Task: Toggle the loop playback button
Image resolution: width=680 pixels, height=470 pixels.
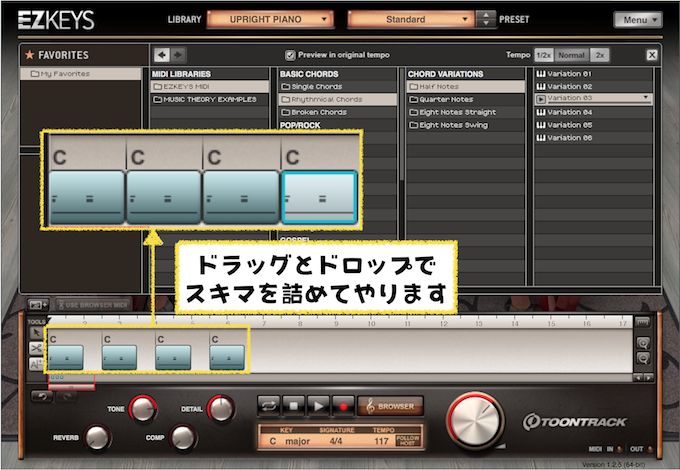Action: tap(269, 406)
